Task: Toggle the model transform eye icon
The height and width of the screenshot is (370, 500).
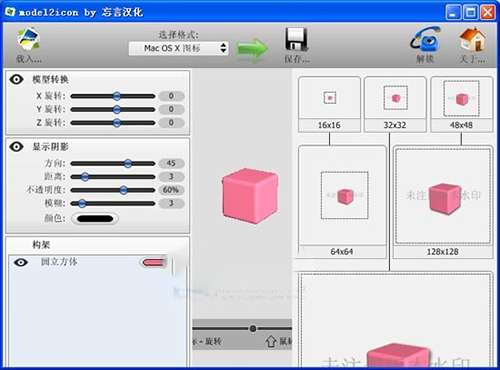Action: (16, 79)
